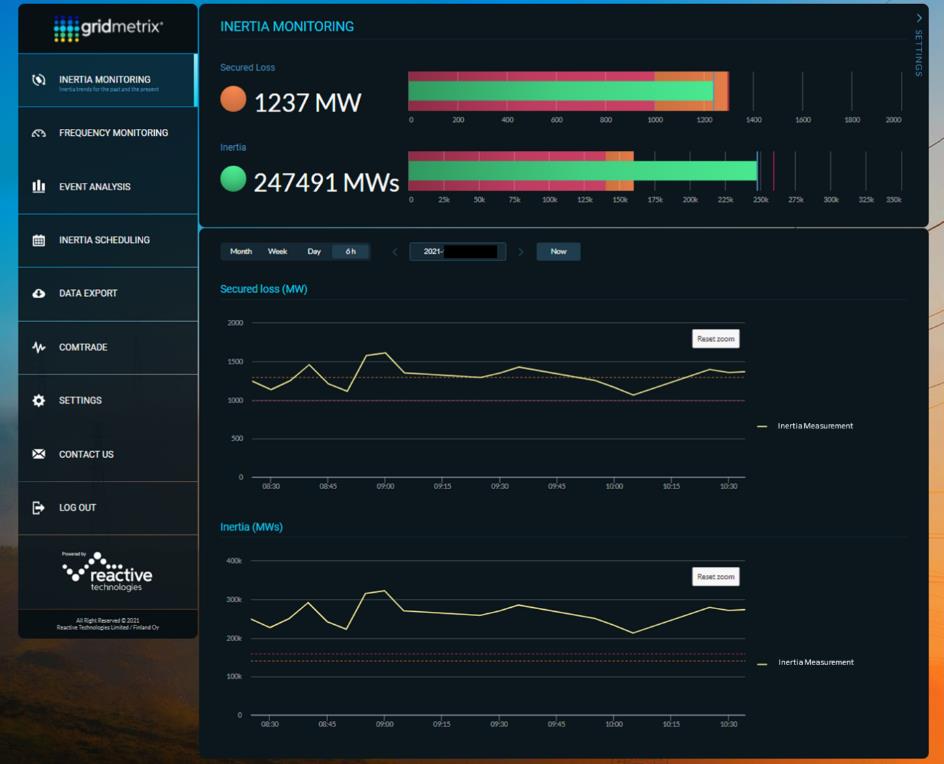
Task: Click the Data Export cloud icon
Action: [39, 294]
